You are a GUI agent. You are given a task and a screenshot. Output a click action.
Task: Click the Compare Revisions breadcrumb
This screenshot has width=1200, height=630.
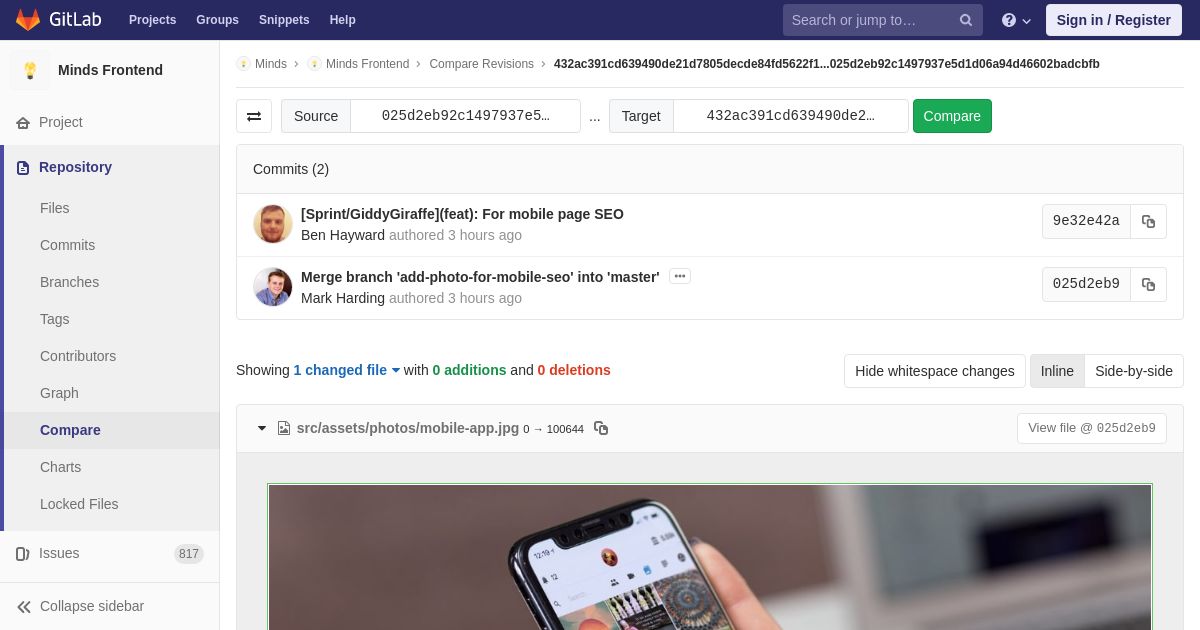[x=481, y=64]
